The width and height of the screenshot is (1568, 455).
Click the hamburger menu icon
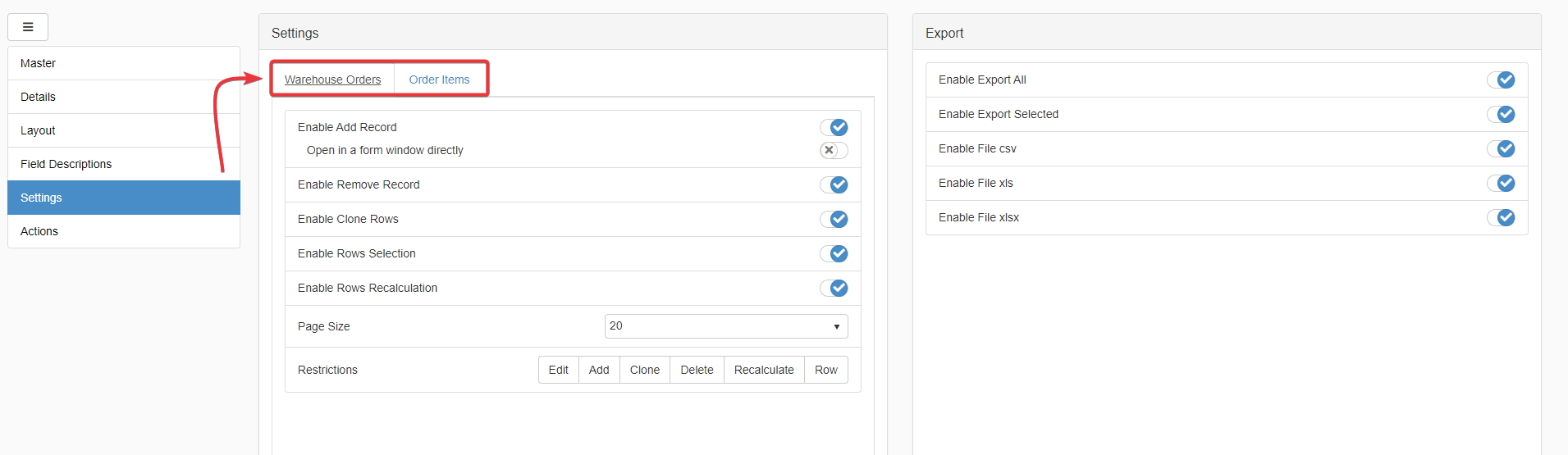(28, 27)
